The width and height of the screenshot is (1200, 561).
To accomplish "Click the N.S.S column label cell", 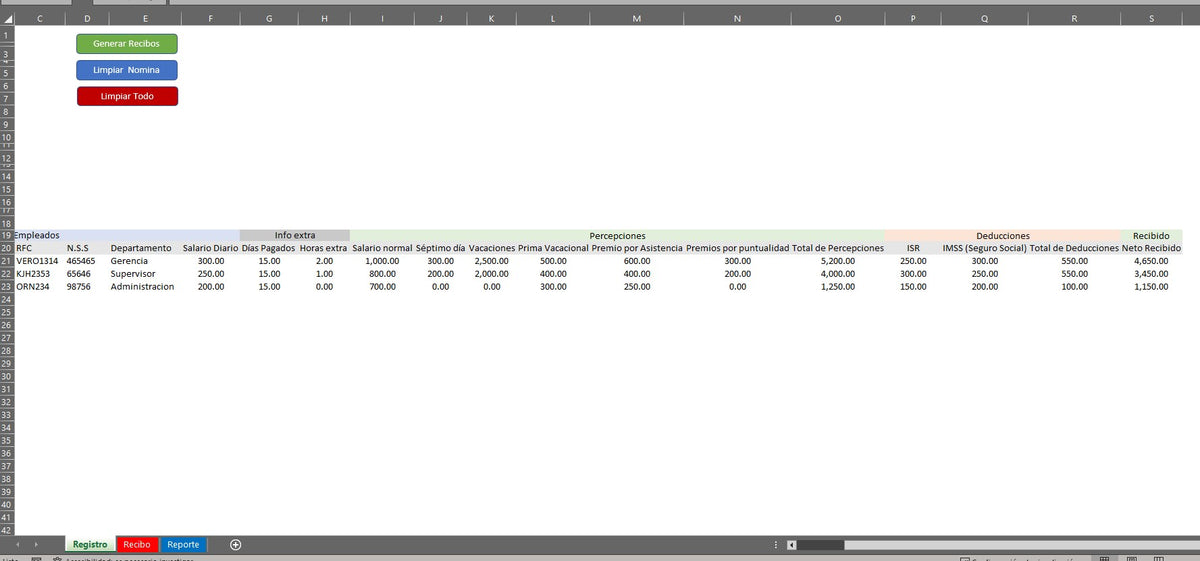I will pyautogui.click(x=87, y=248).
